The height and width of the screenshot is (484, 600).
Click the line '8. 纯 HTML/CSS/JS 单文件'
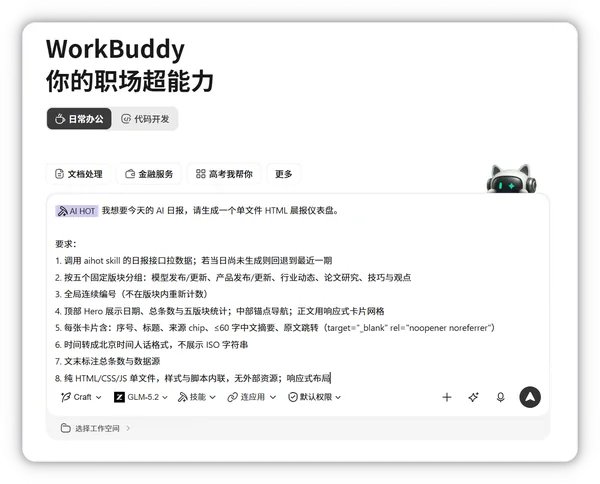192,378
